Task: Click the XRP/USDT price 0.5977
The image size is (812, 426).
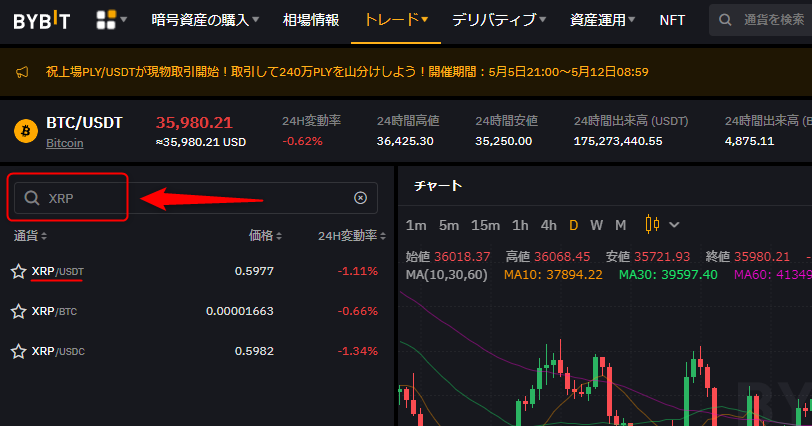Action: (254, 271)
